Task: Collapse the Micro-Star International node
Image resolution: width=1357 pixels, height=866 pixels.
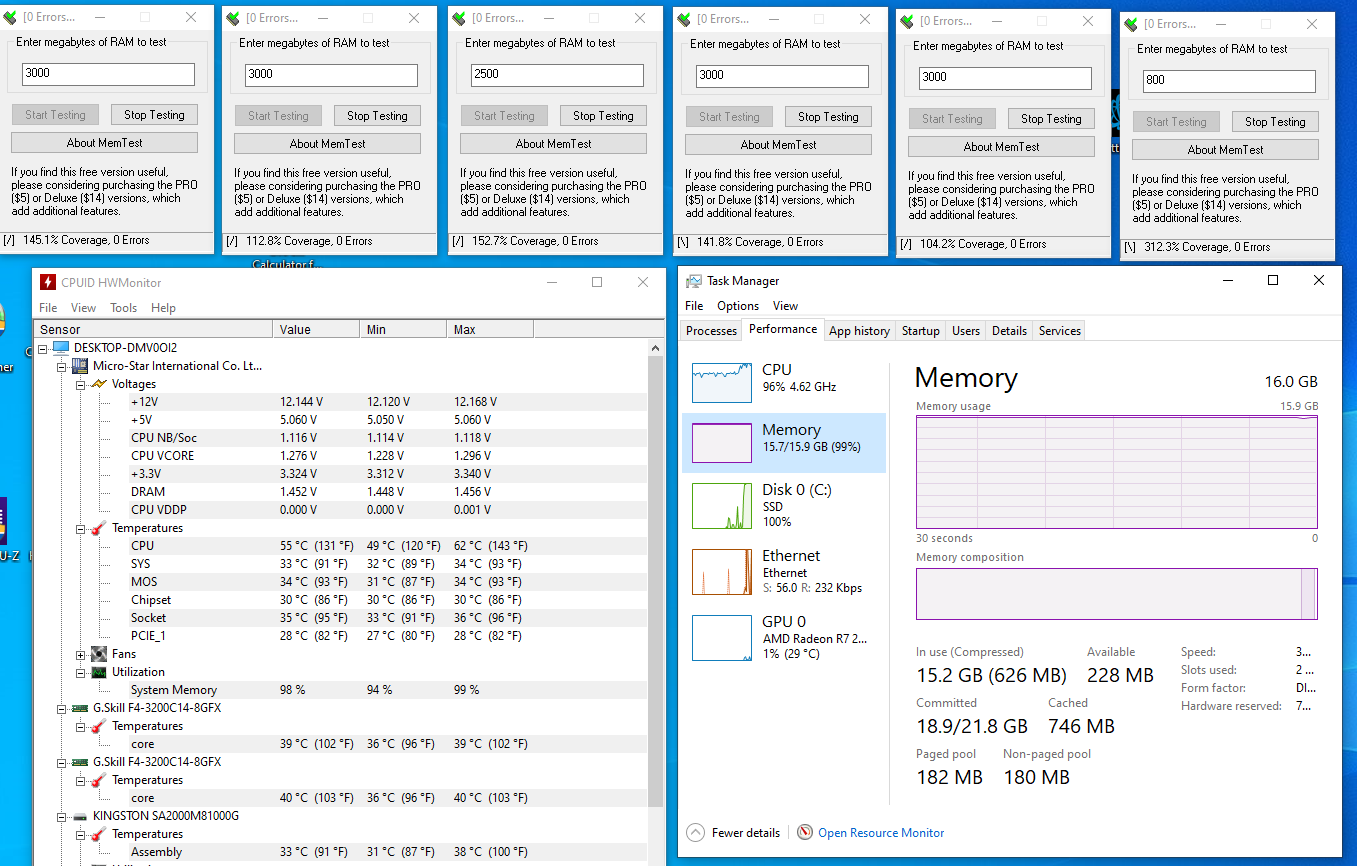Action: 62,366
